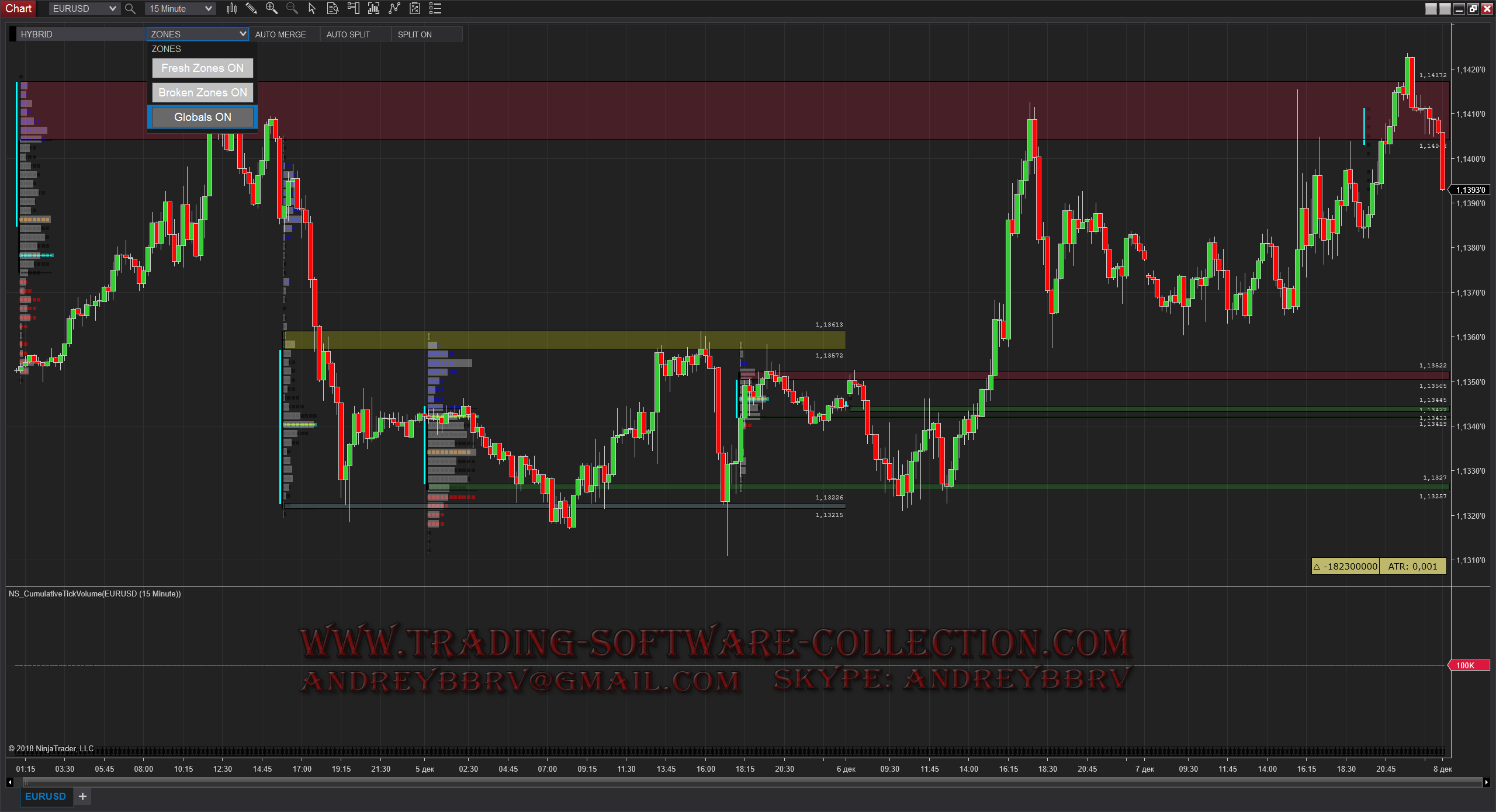Click the zoom out magnifier icon

point(292,8)
